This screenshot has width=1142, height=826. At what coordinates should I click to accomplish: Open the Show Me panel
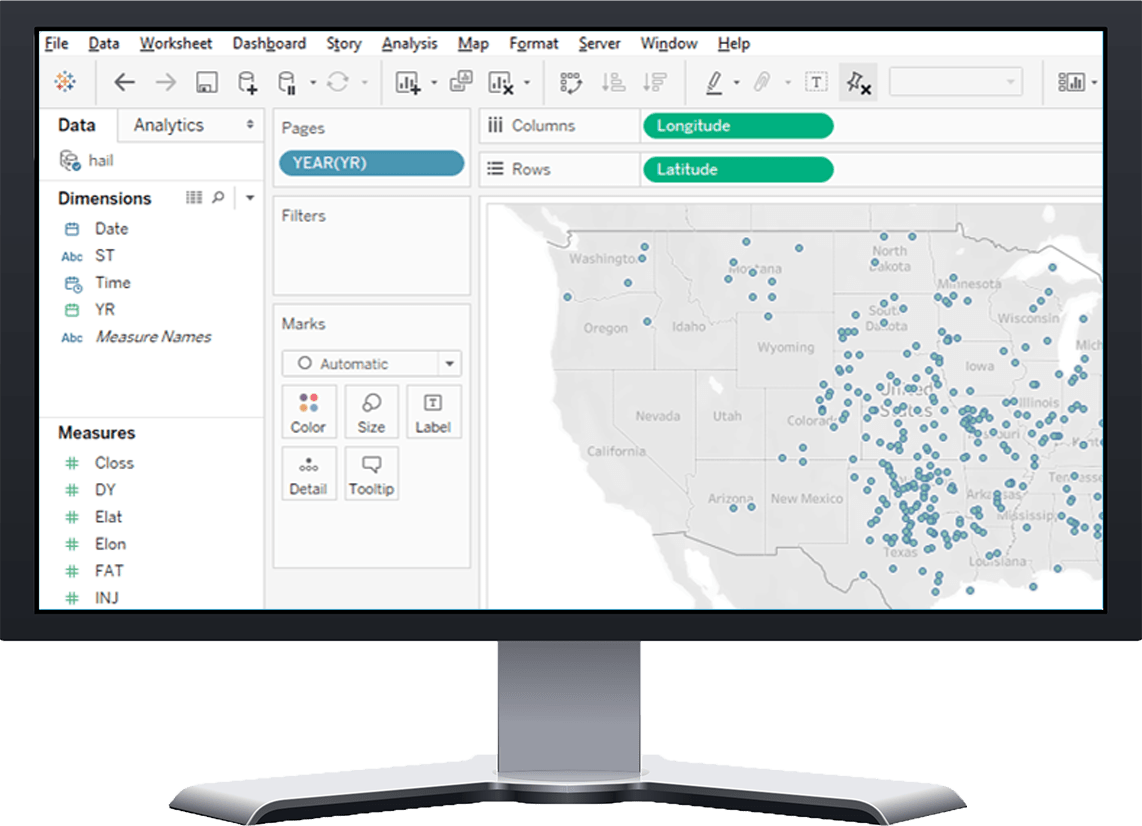[1070, 82]
